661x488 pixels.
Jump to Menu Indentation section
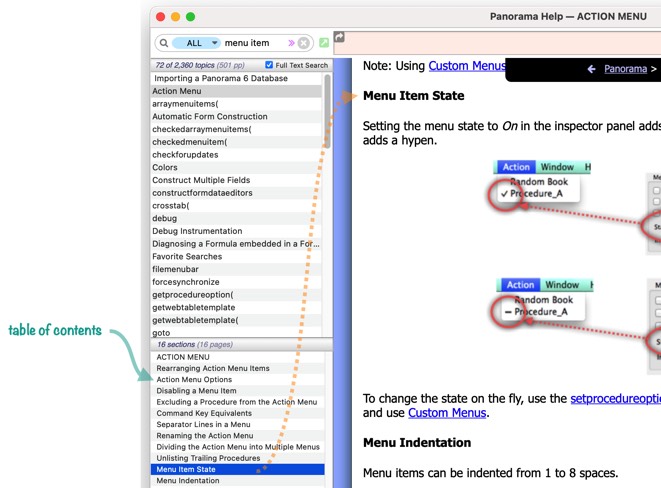pos(238,480)
